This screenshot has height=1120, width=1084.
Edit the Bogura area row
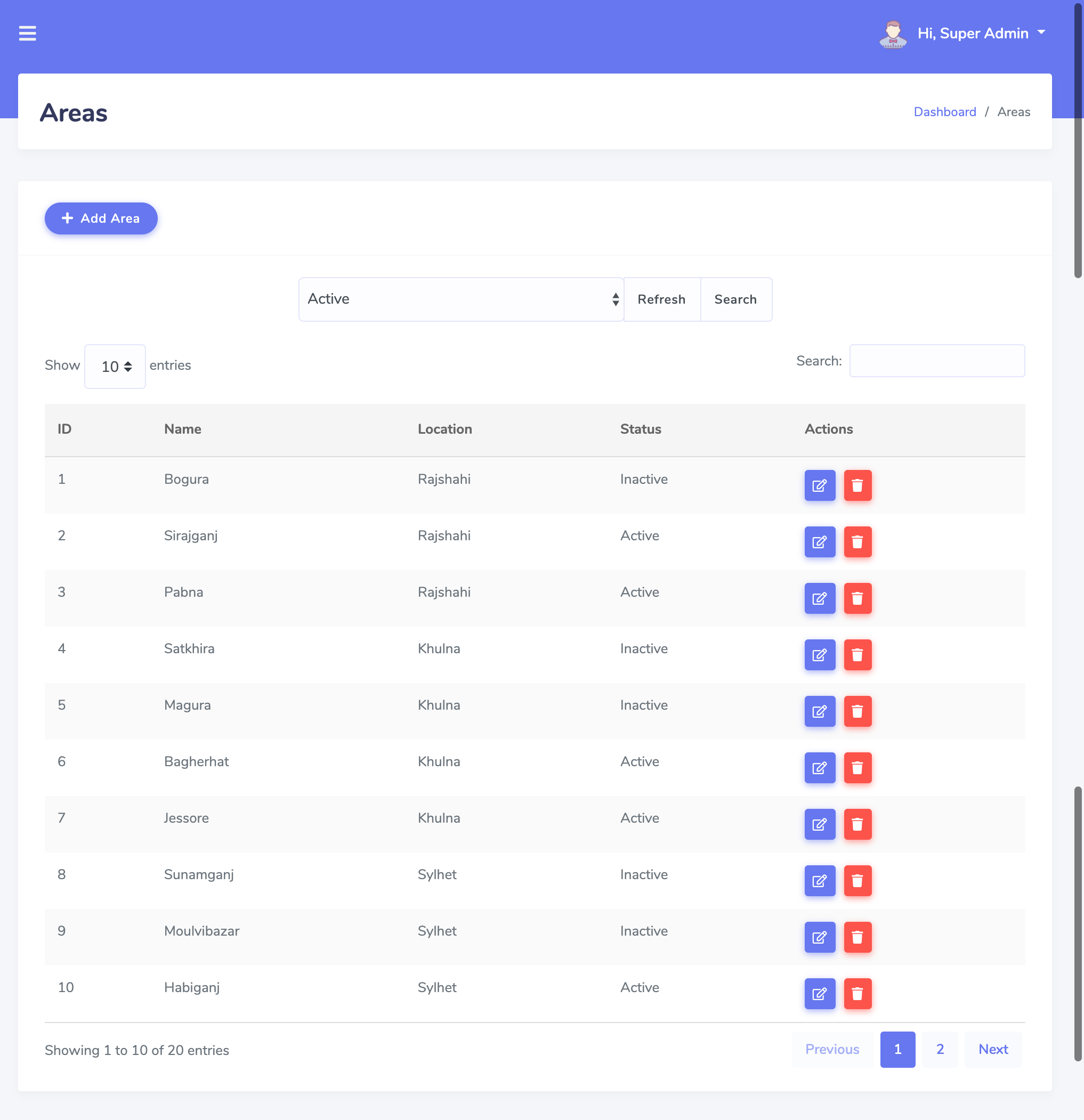[x=820, y=485]
